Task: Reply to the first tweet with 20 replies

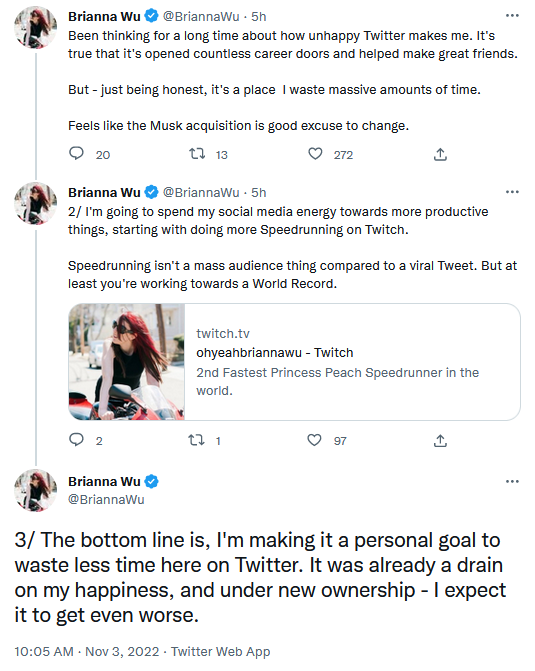Action: 77,153
